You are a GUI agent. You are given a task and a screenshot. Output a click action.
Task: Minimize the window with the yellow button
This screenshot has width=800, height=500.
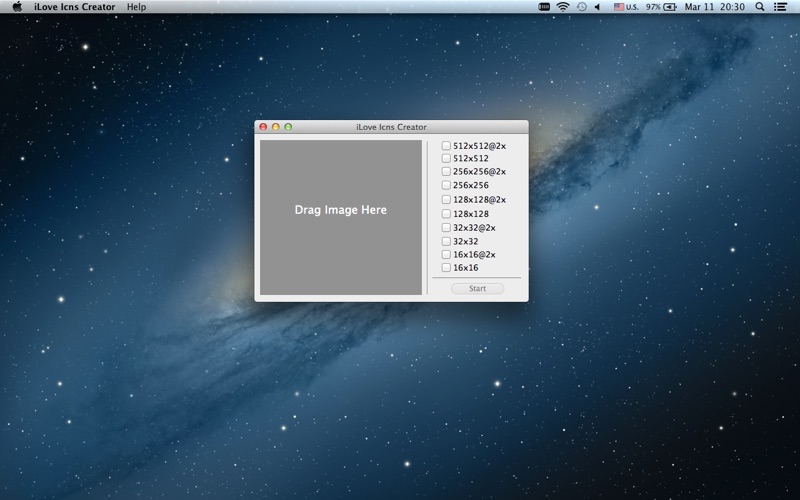click(x=276, y=127)
